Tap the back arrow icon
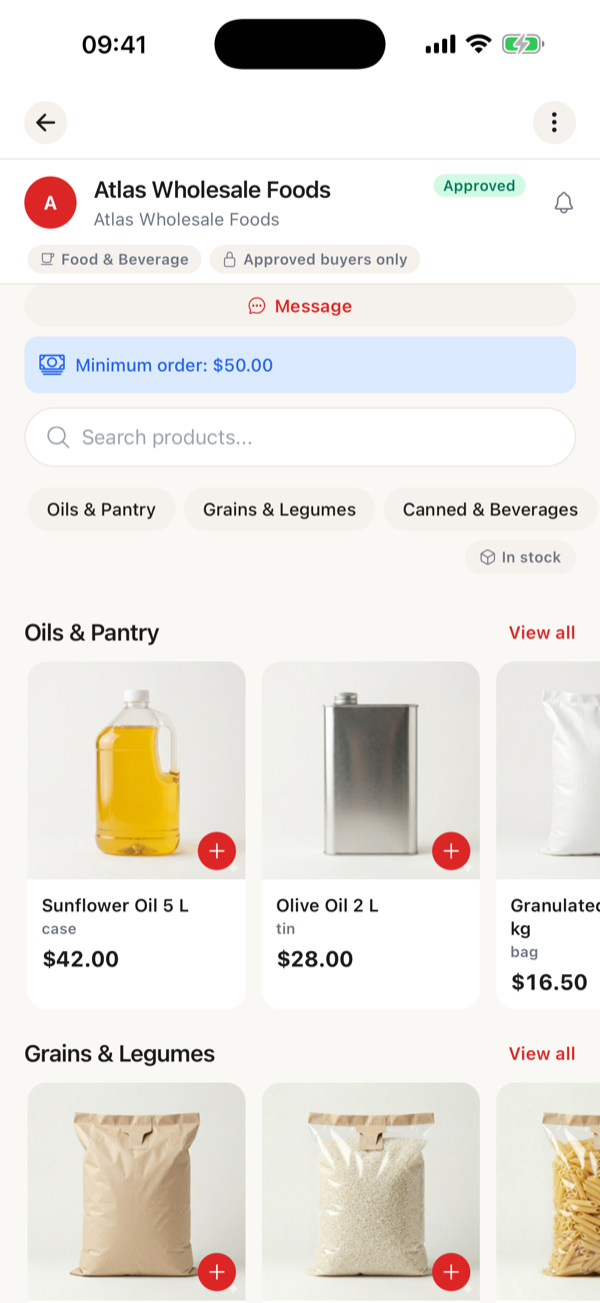This screenshot has width=600, height=1303. pyautogui.click(x=46, y=123)
